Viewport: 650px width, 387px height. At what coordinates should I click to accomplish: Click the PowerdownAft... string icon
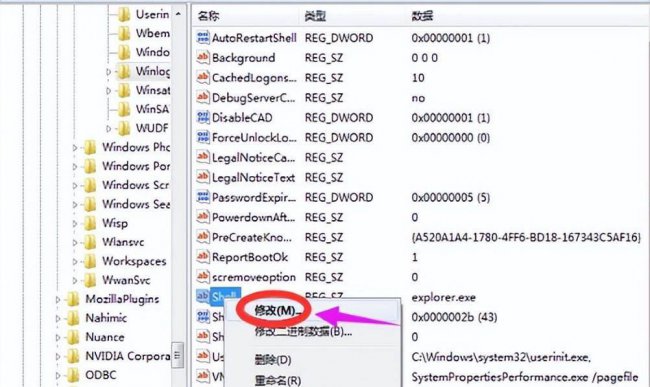tap(203, 217)
